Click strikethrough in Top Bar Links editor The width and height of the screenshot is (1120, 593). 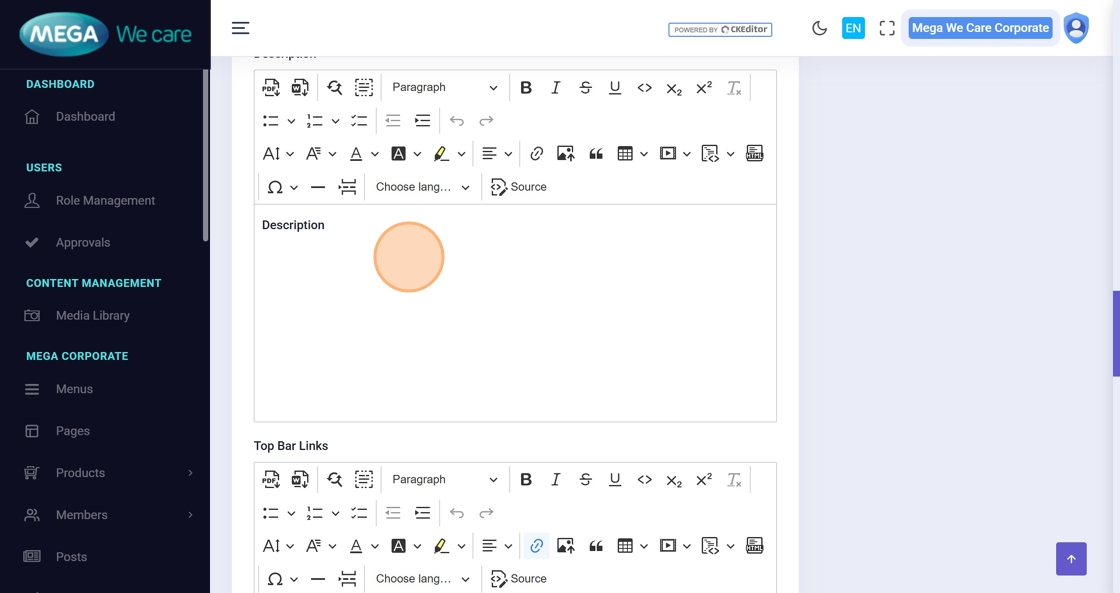[x=585, y=480]
